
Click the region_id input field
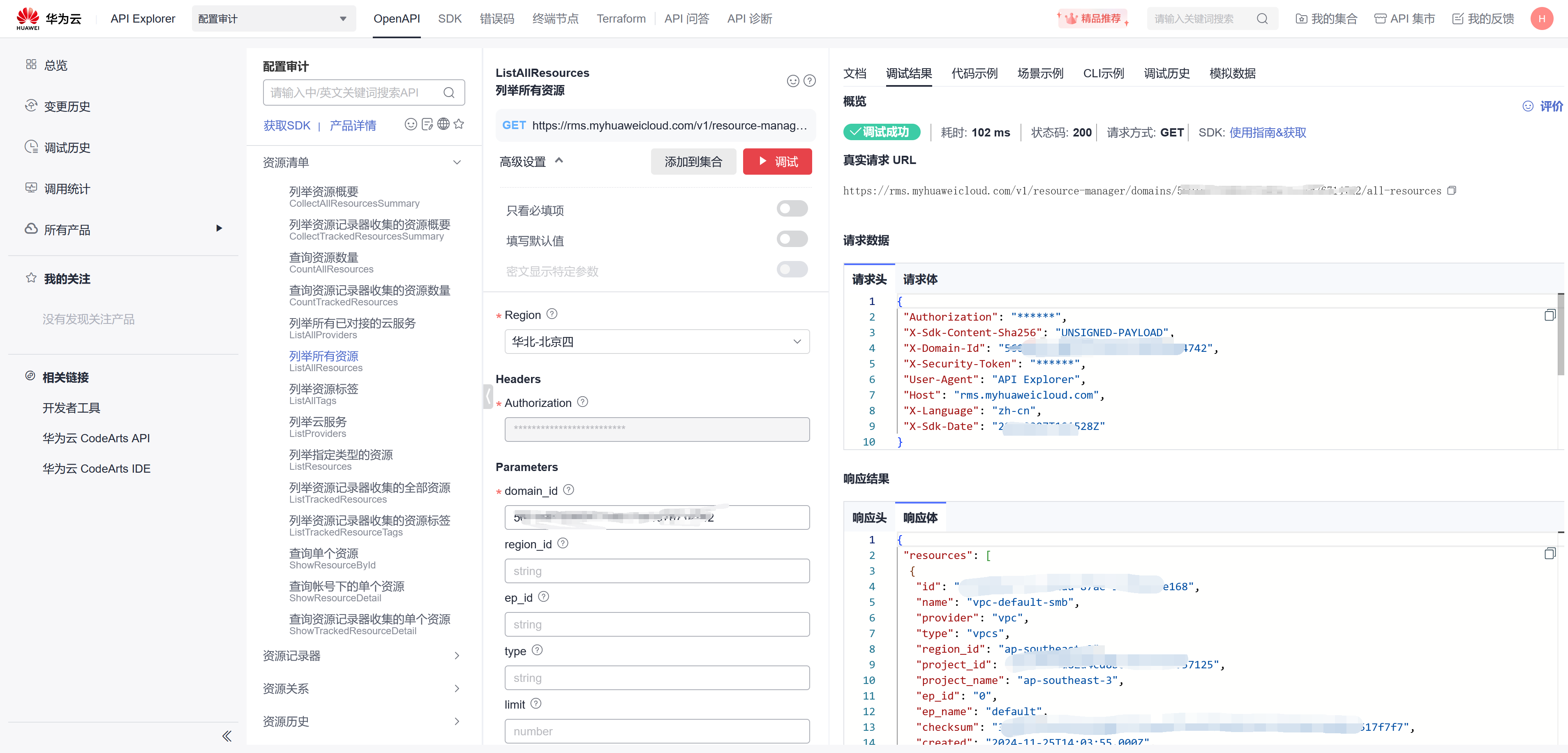[657, 571]
